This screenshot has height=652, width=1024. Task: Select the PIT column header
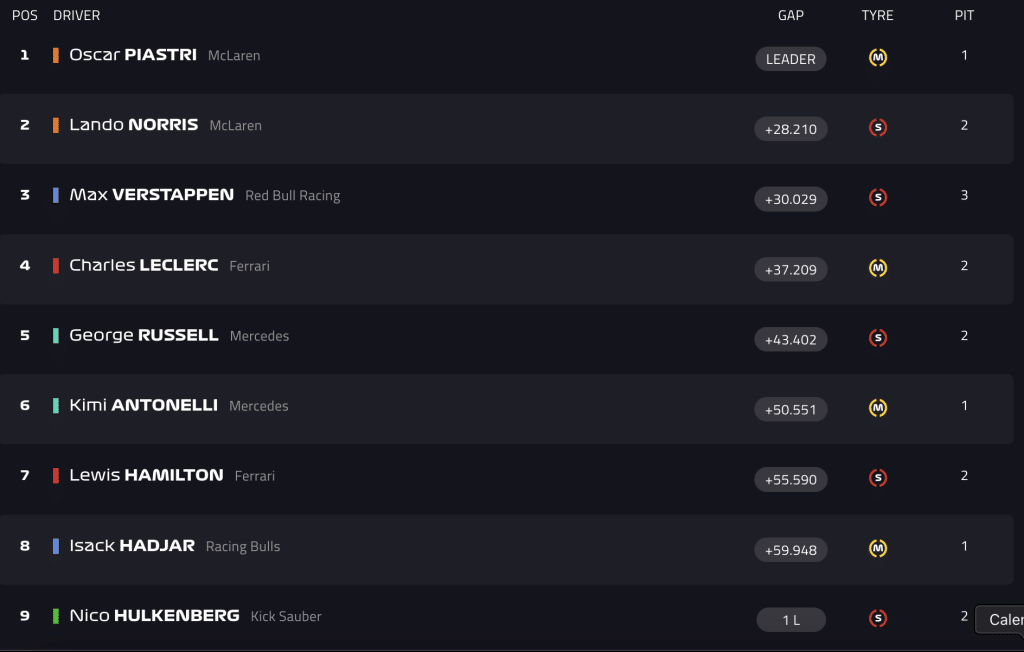[964, 15]
